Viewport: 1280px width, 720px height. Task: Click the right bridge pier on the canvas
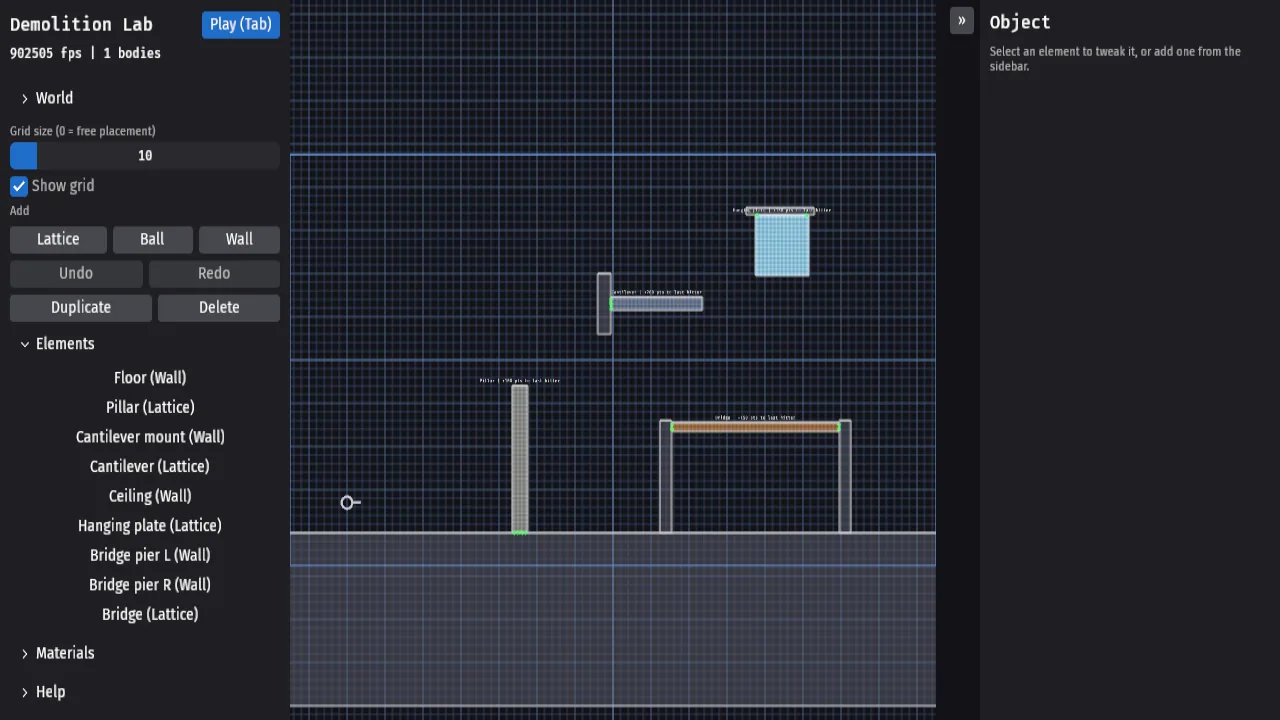tap(845, 476)
